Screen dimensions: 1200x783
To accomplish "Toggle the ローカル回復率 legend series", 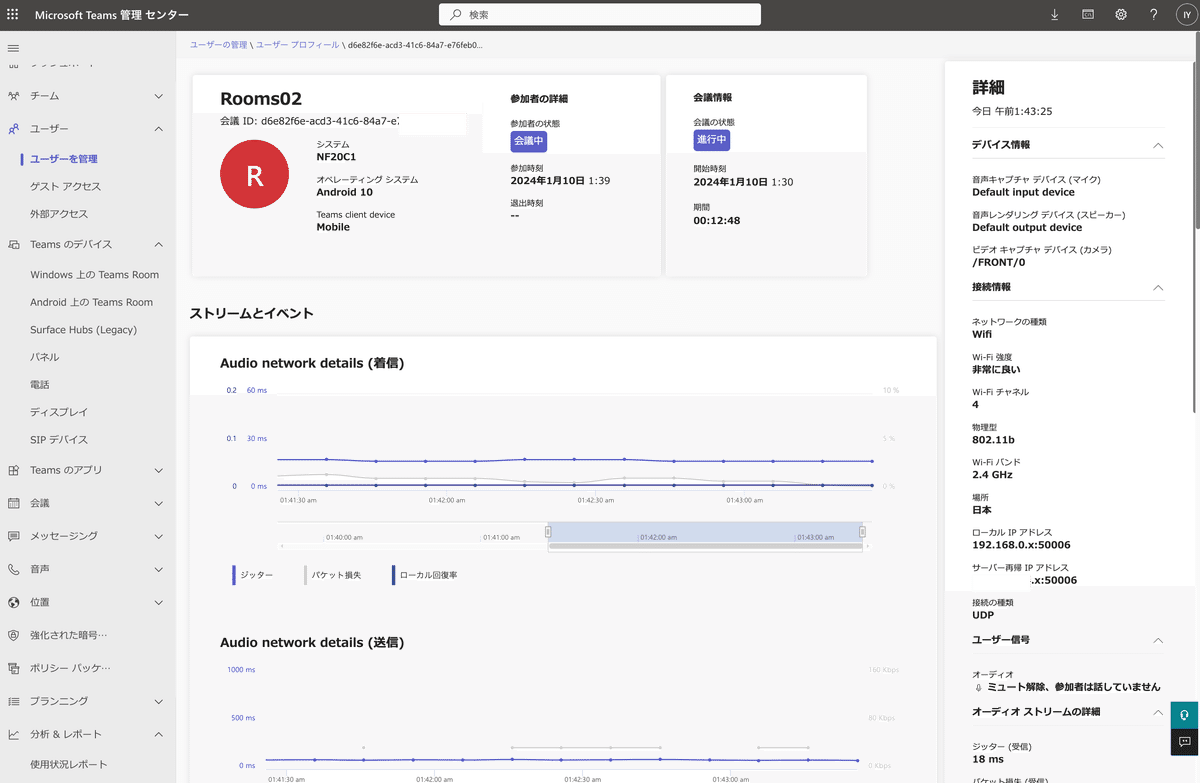I will [x=426, y=575].
